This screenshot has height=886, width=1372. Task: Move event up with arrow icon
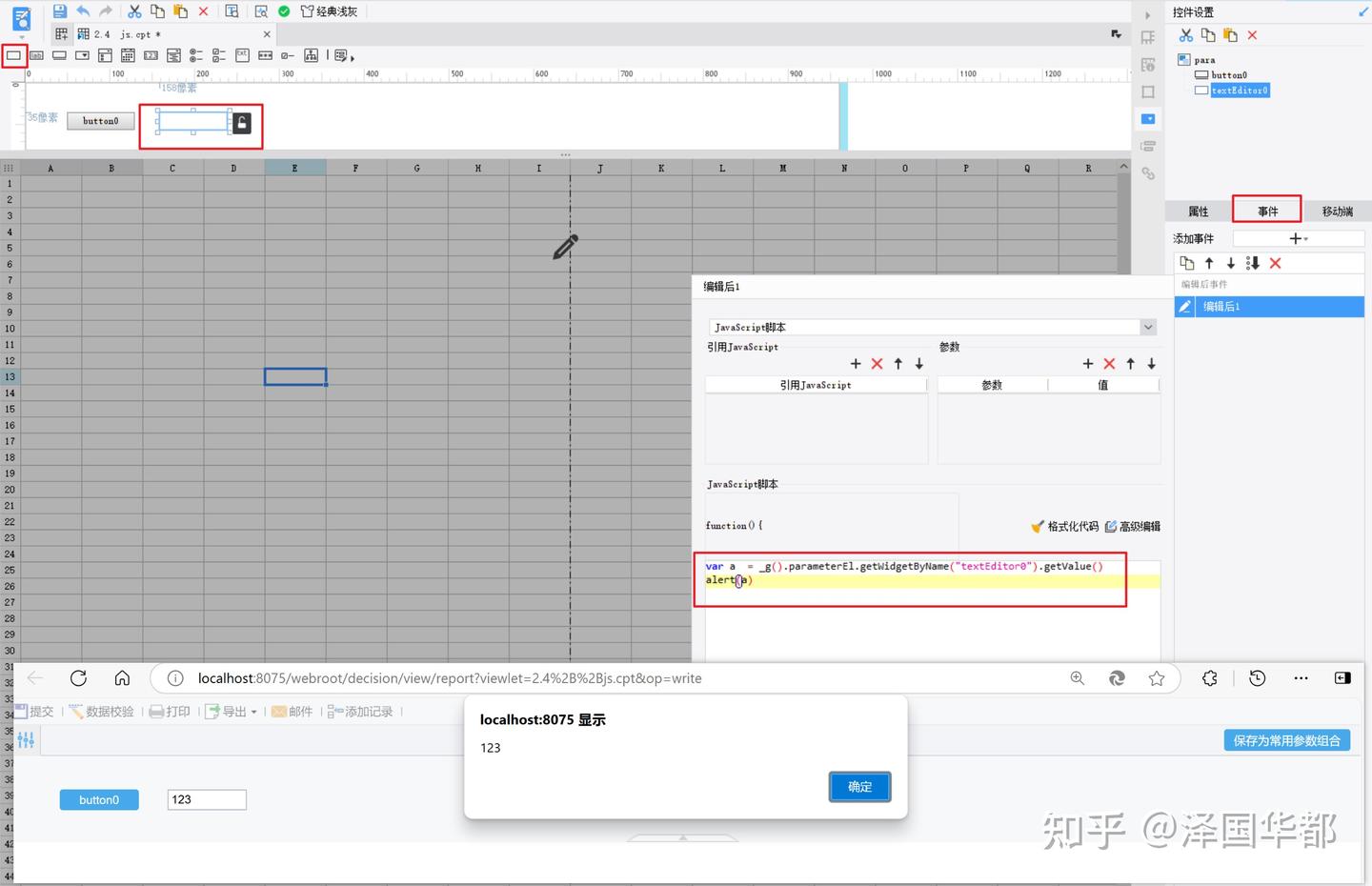click(1208, 263)
